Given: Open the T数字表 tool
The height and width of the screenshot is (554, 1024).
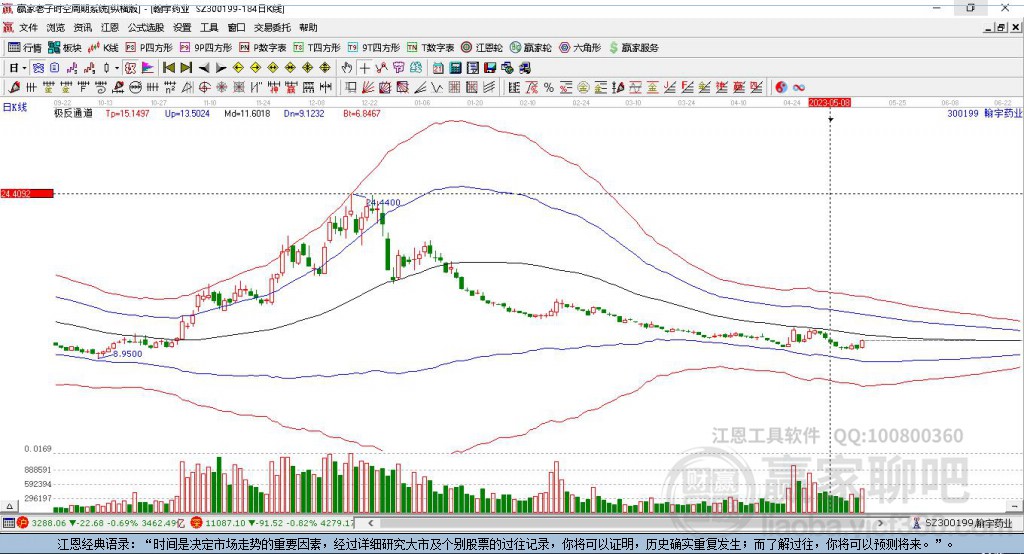Looking at the screenshot, I should click(430, 48).
